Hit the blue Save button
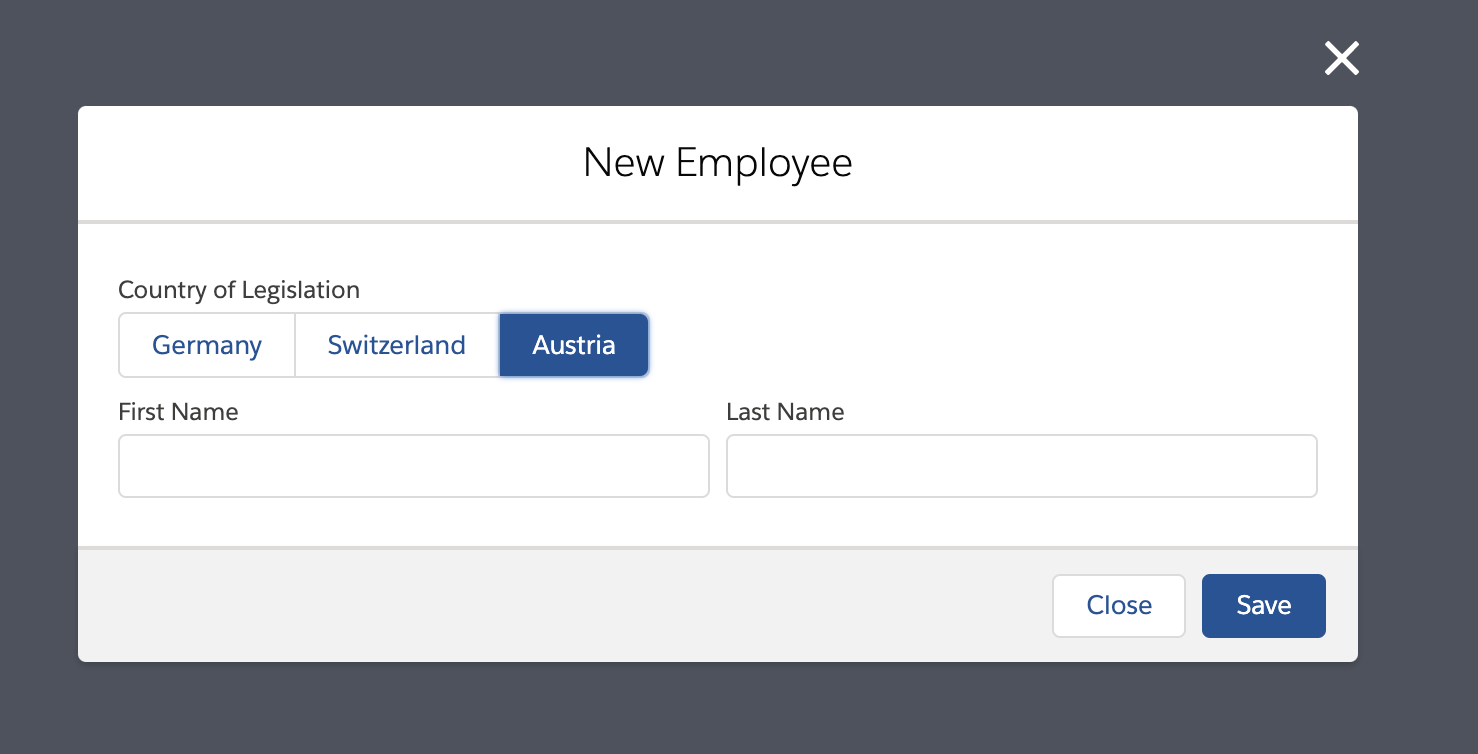The height and width of the screenshot is (754, 1478). [1263, 605]
